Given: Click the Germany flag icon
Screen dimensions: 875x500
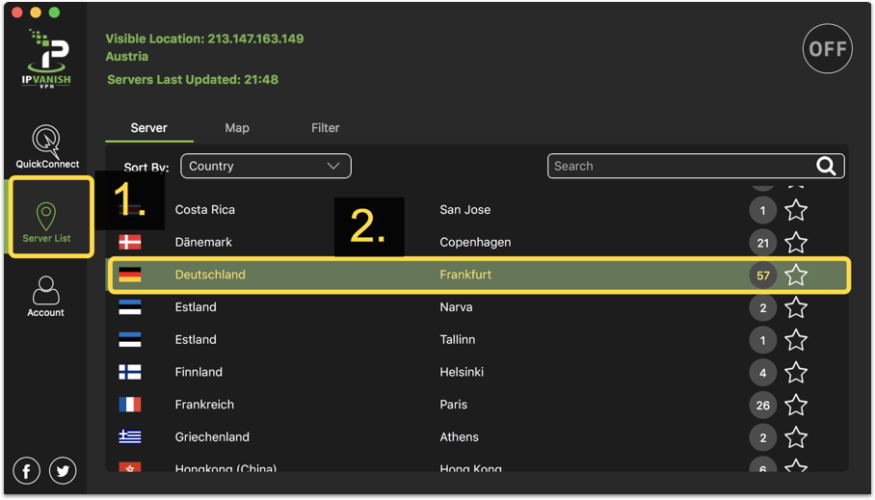Looking at the screenshot, I should point(130,275).
